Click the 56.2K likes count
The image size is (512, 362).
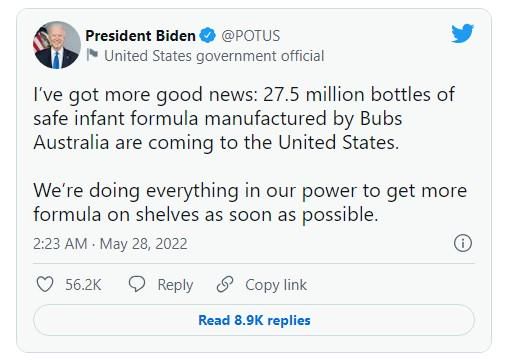tap(83, 285)
